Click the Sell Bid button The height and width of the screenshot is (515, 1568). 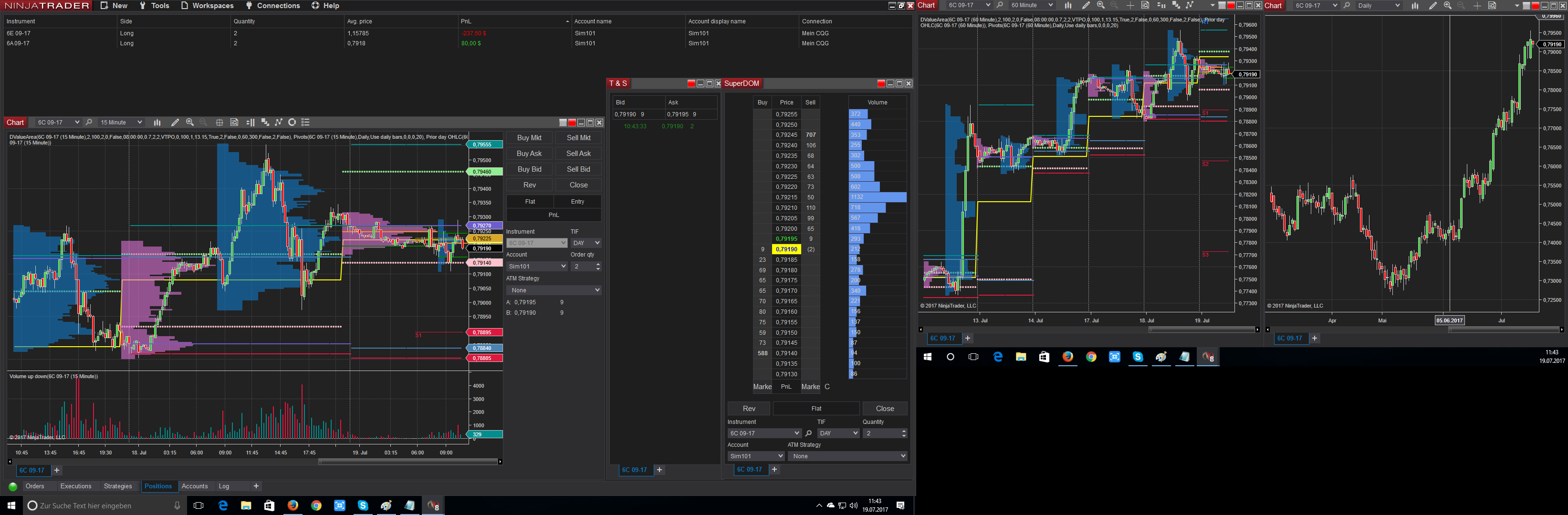click(578, 170)
